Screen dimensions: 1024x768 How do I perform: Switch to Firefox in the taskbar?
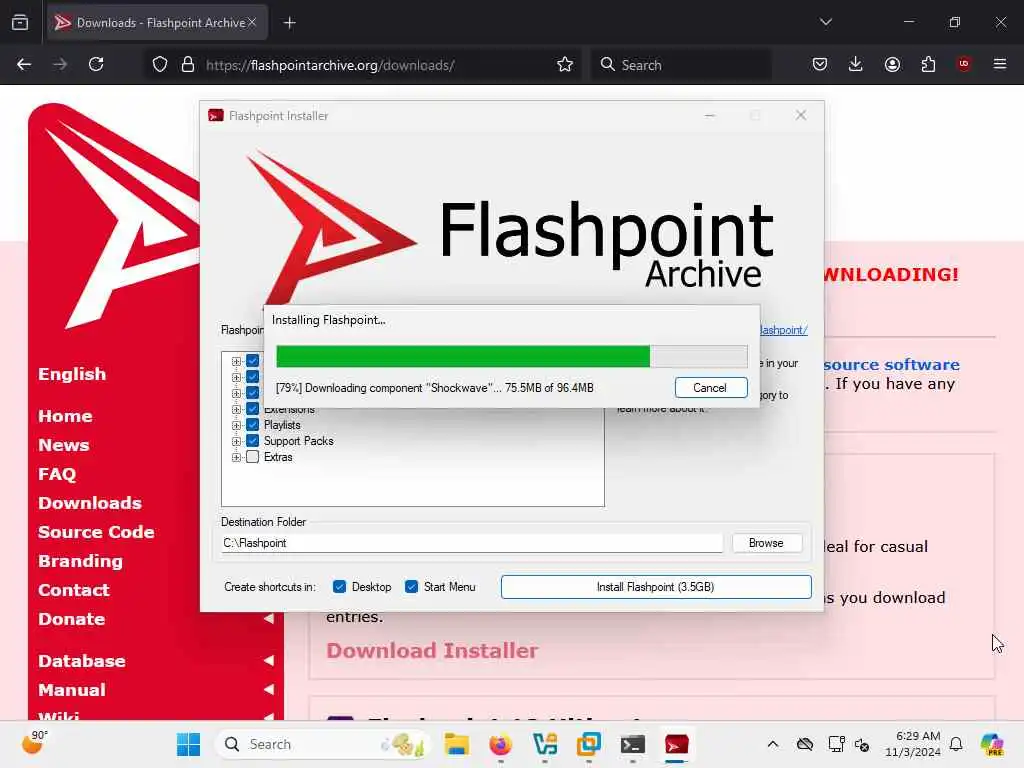click(x=501, y=744)
